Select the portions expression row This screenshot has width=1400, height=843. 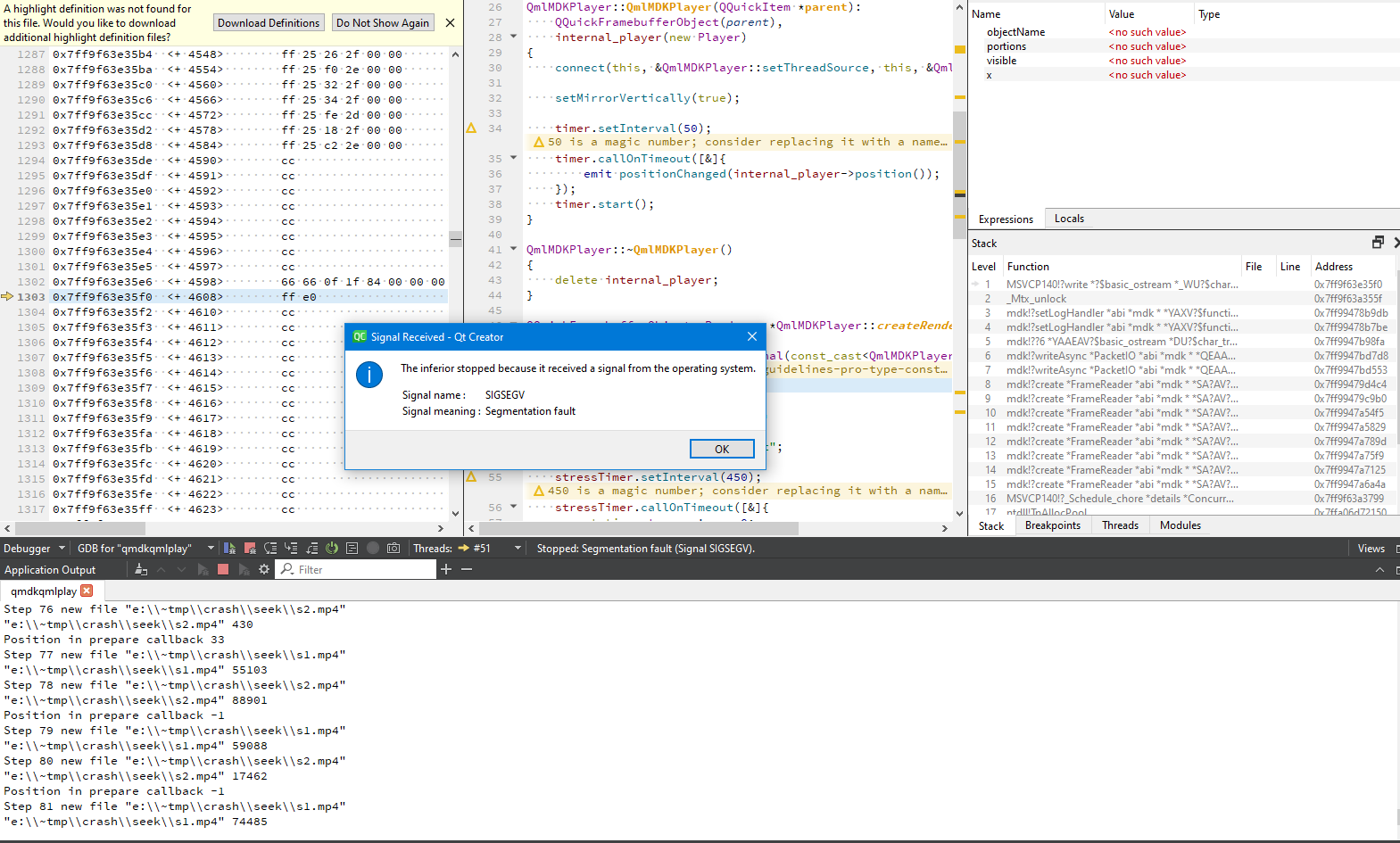pos(1182,46)
